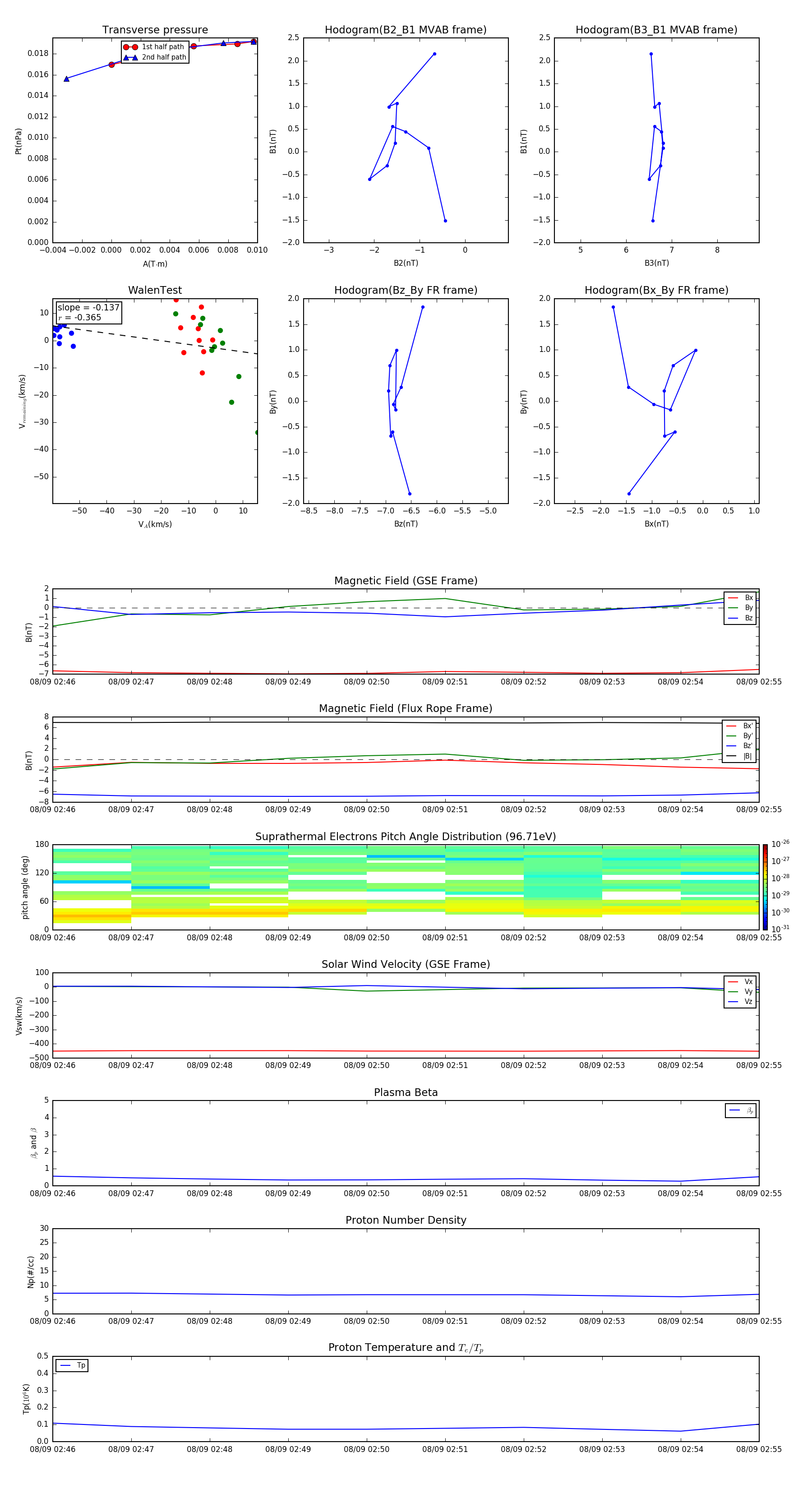Click the βp legend in Plasma Beta plot
The image size is (812, 1489).
tap(741, 1110)
